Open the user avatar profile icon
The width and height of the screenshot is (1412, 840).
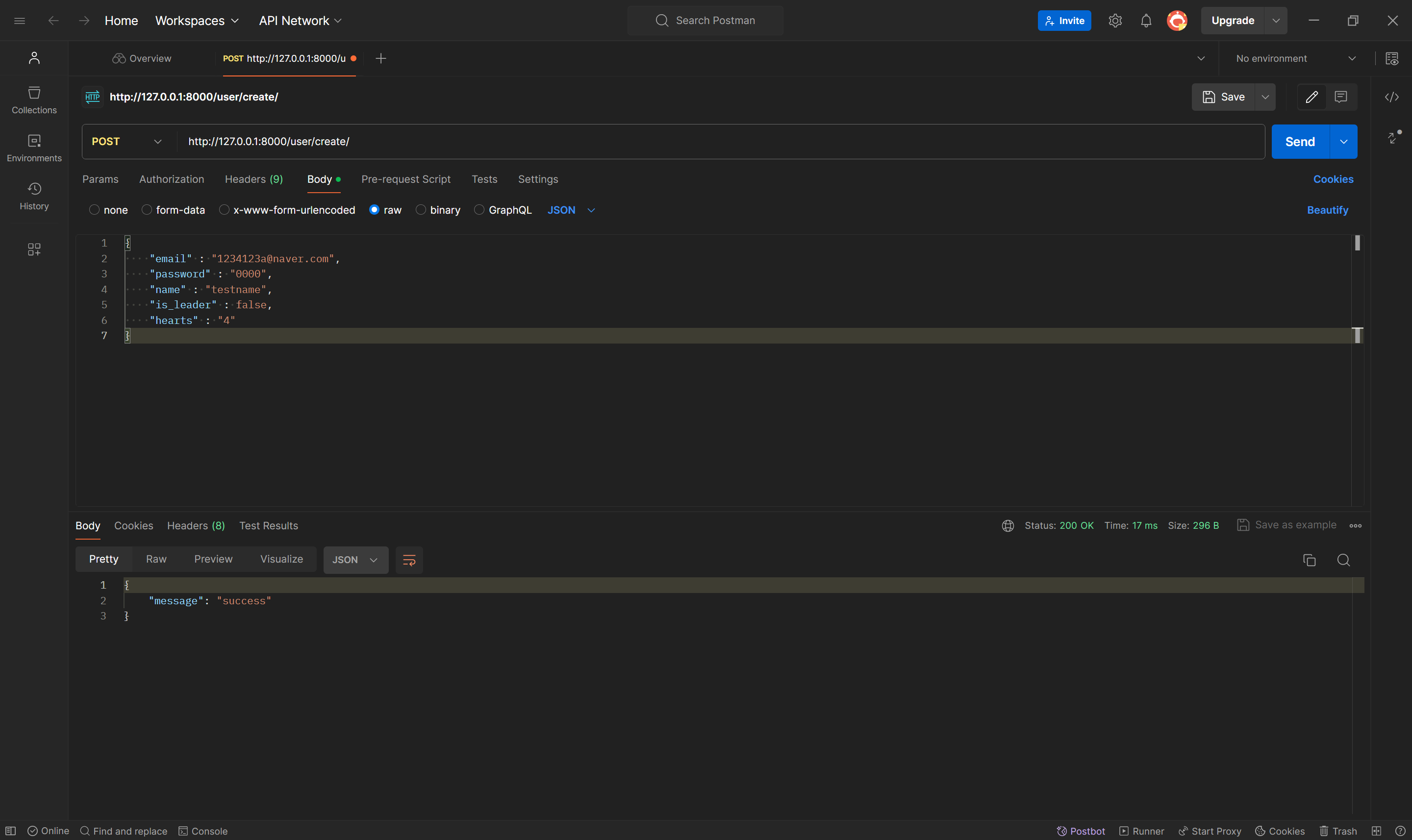1177,21
